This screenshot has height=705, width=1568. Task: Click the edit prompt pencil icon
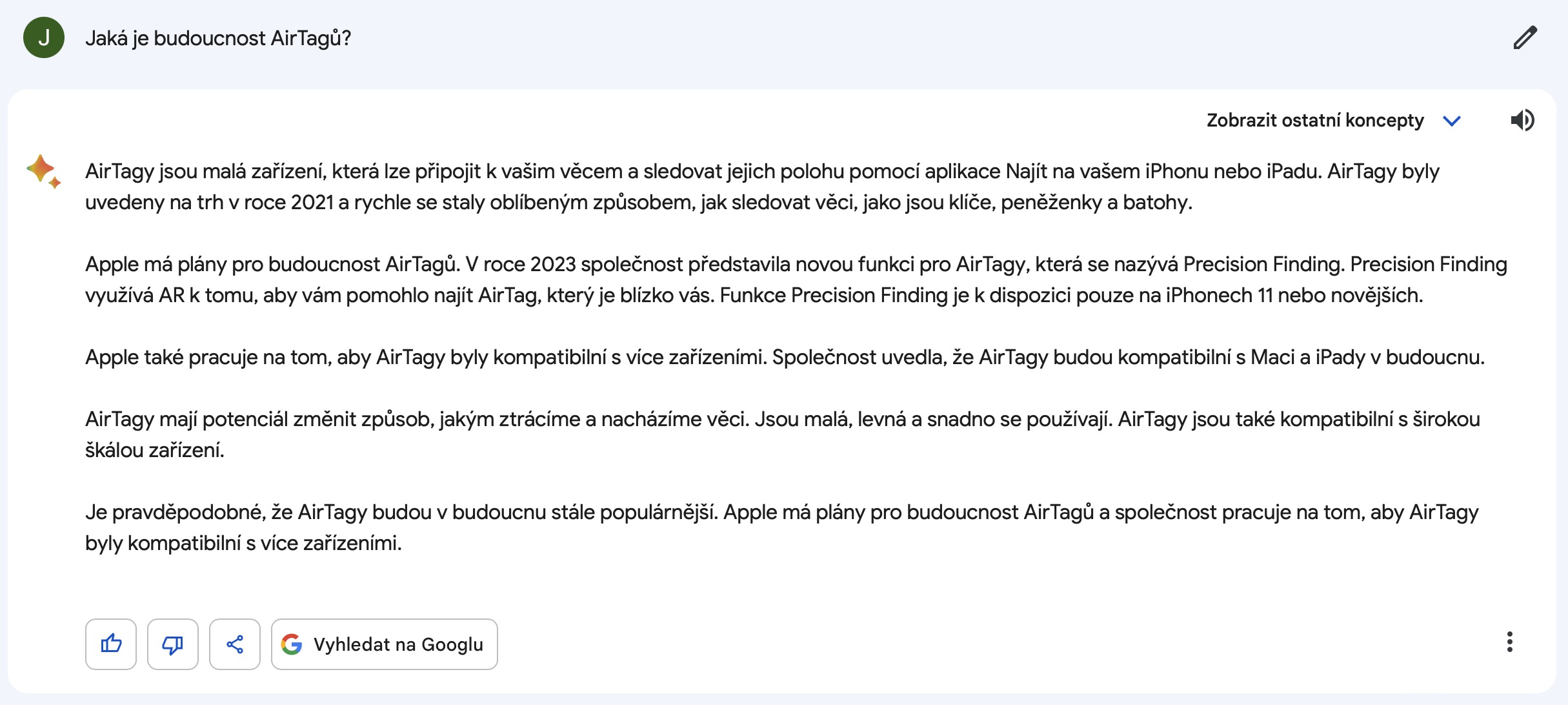coord(1525,38)
